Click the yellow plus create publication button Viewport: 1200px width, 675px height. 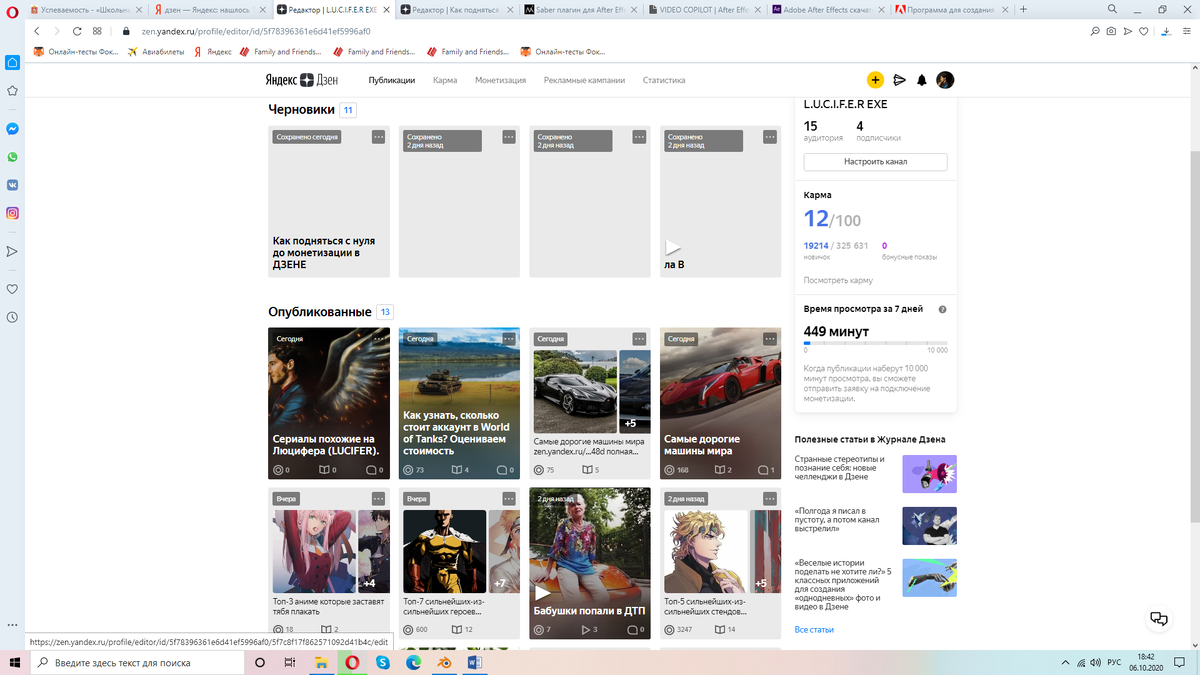875,80
